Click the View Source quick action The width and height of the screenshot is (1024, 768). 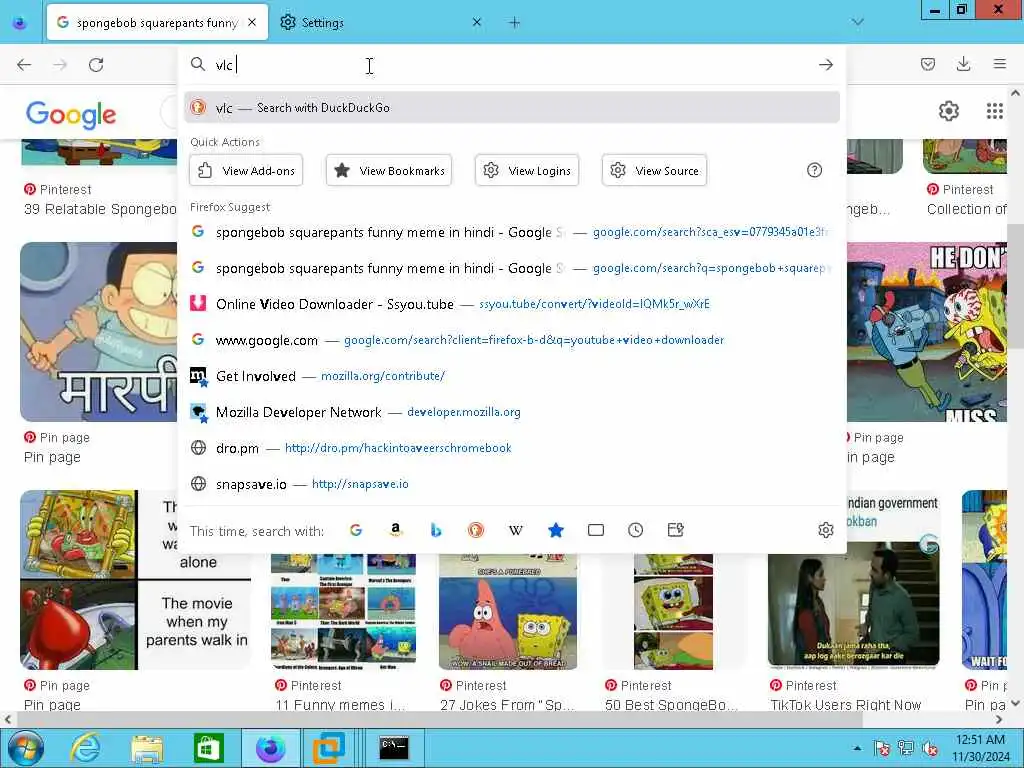654,170
